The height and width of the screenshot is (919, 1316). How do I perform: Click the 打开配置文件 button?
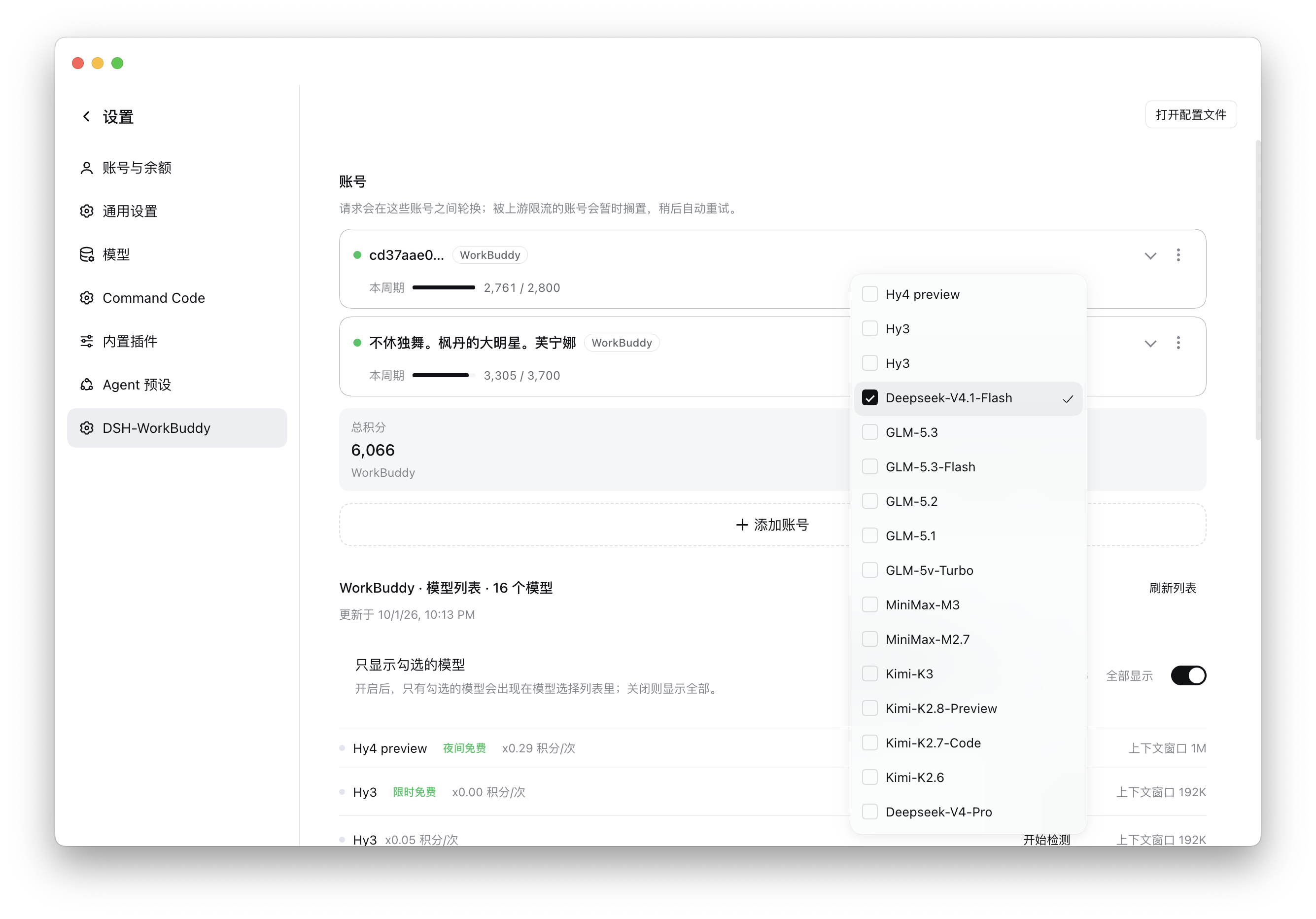[1191, 115]
